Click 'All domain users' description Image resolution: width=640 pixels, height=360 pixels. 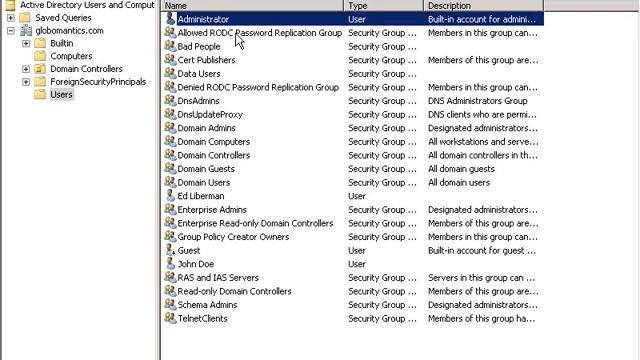(x=459, y=182)
